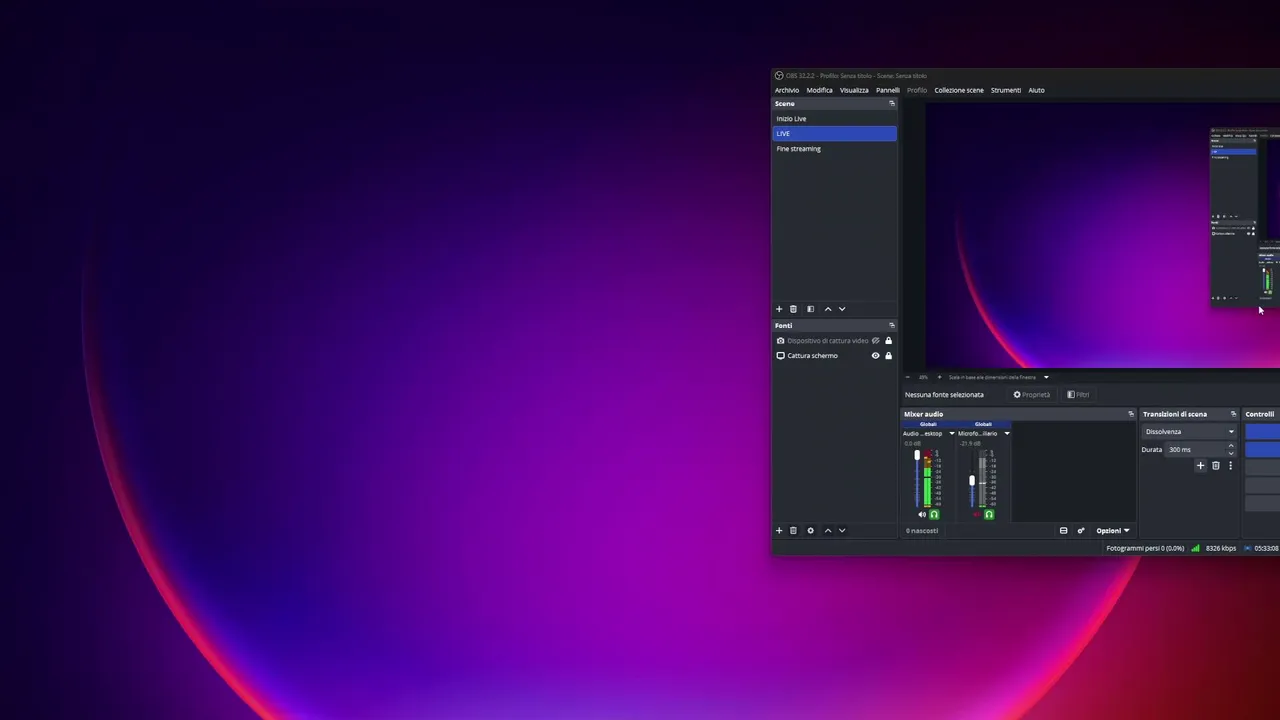Click the '0 nascosti' button in the mixer

[922, 531]
